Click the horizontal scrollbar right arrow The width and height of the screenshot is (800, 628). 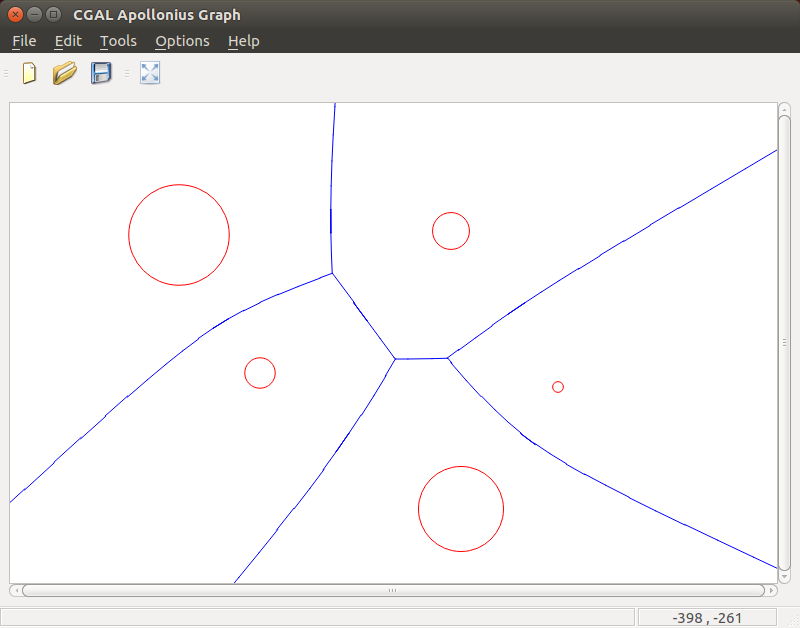[771, 590]
